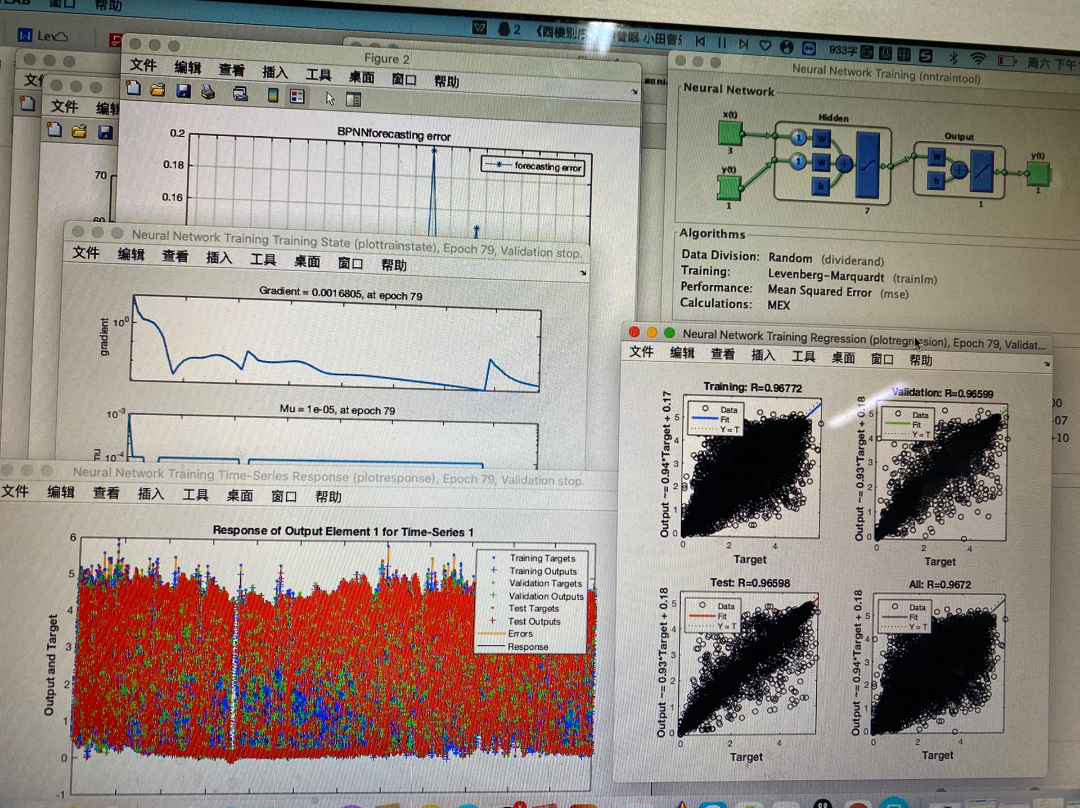
Task: Open 桌面 menu in Time-Series Response window
Action: click(x=240, y=495)
